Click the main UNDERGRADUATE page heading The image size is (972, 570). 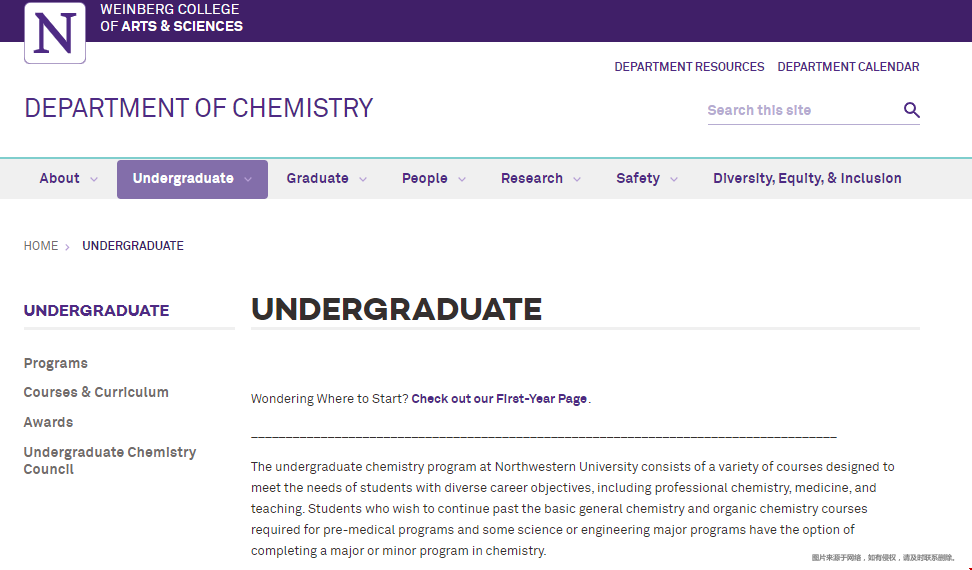(x=396, y=309)
